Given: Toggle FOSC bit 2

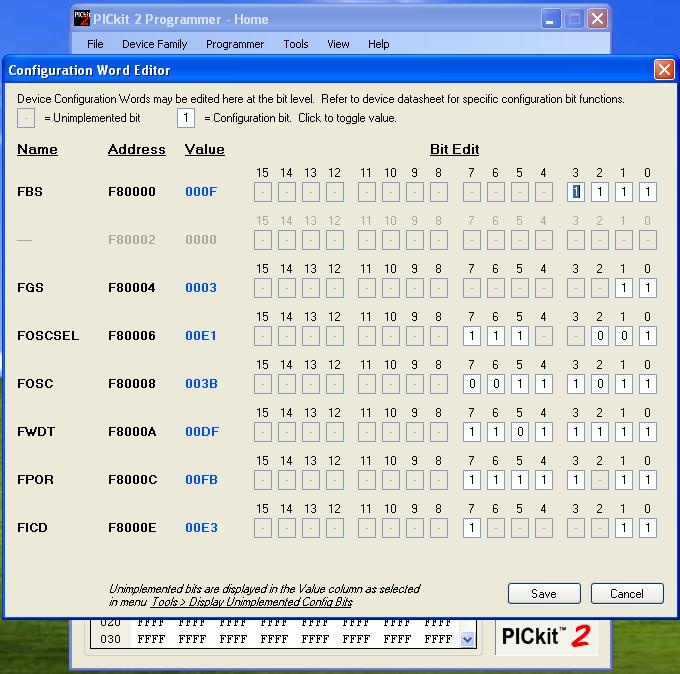Looking at the screenshot, I should click(x=600, y=384).
